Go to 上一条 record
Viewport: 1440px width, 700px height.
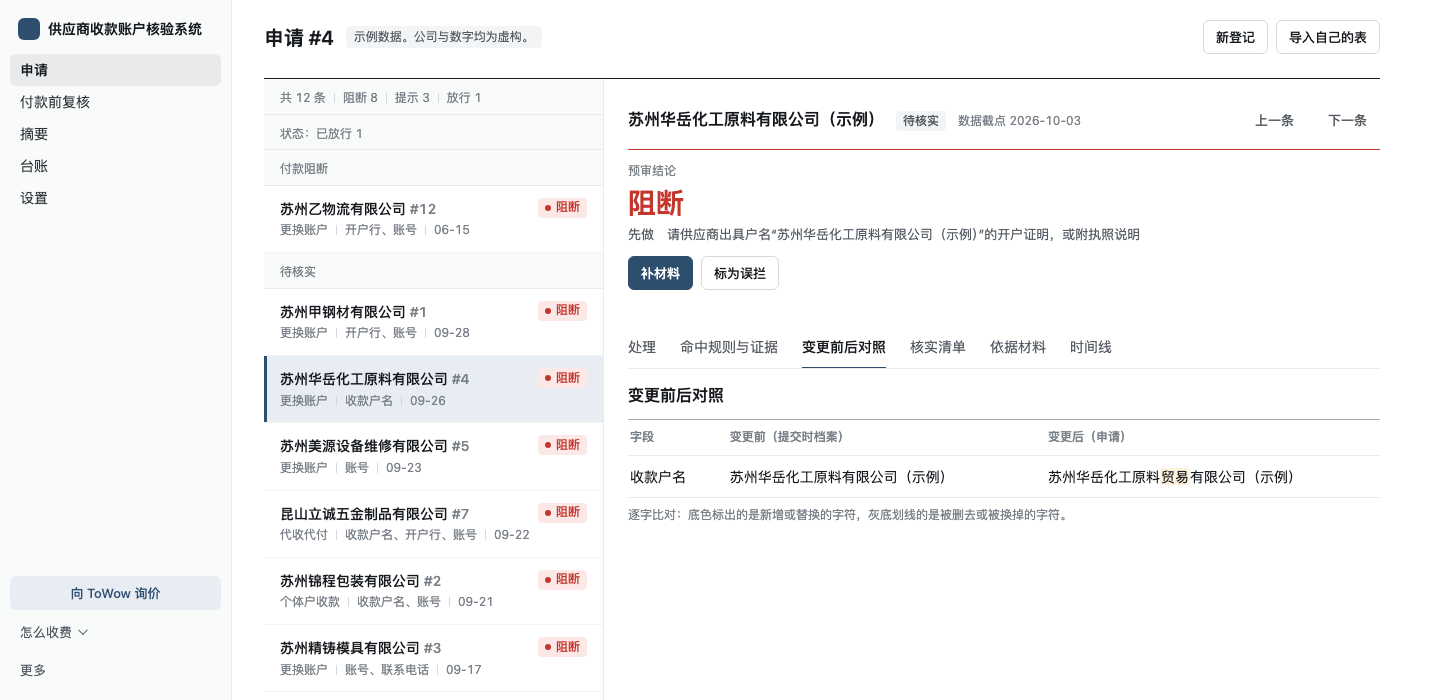pos(1274,120)
